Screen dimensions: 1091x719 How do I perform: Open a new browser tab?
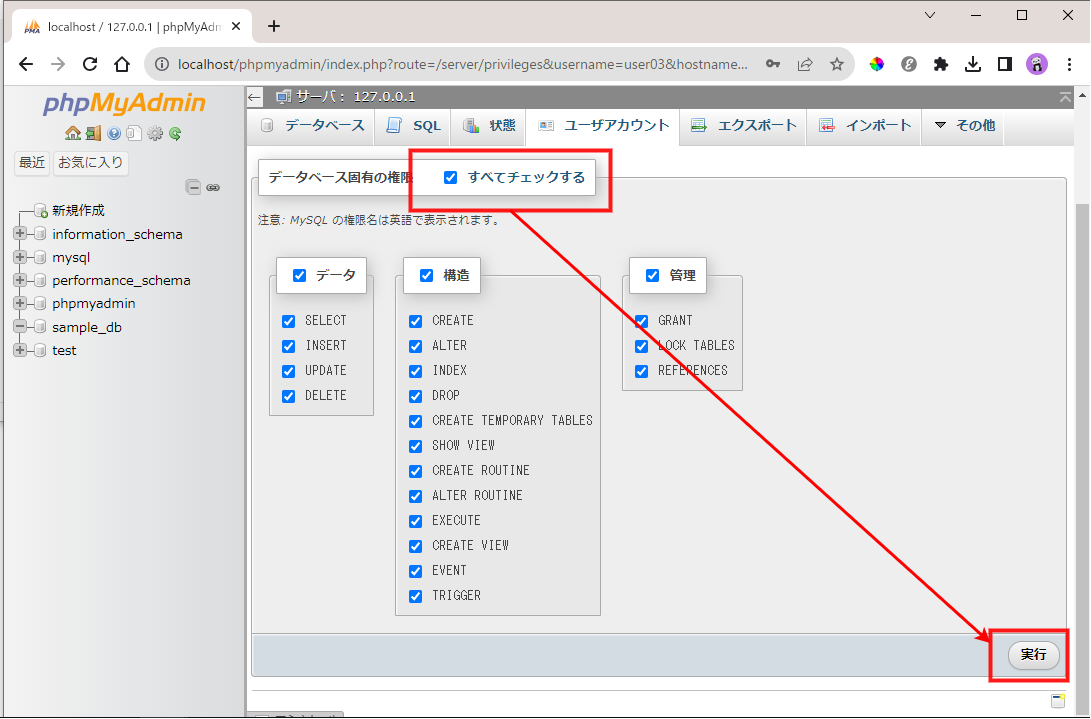point(273,26)
